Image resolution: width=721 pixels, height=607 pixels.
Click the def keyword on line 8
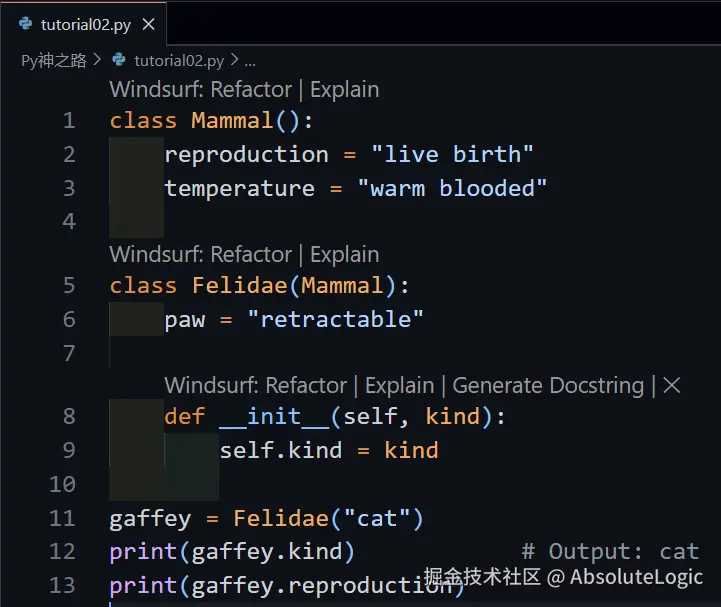[185, 417]
